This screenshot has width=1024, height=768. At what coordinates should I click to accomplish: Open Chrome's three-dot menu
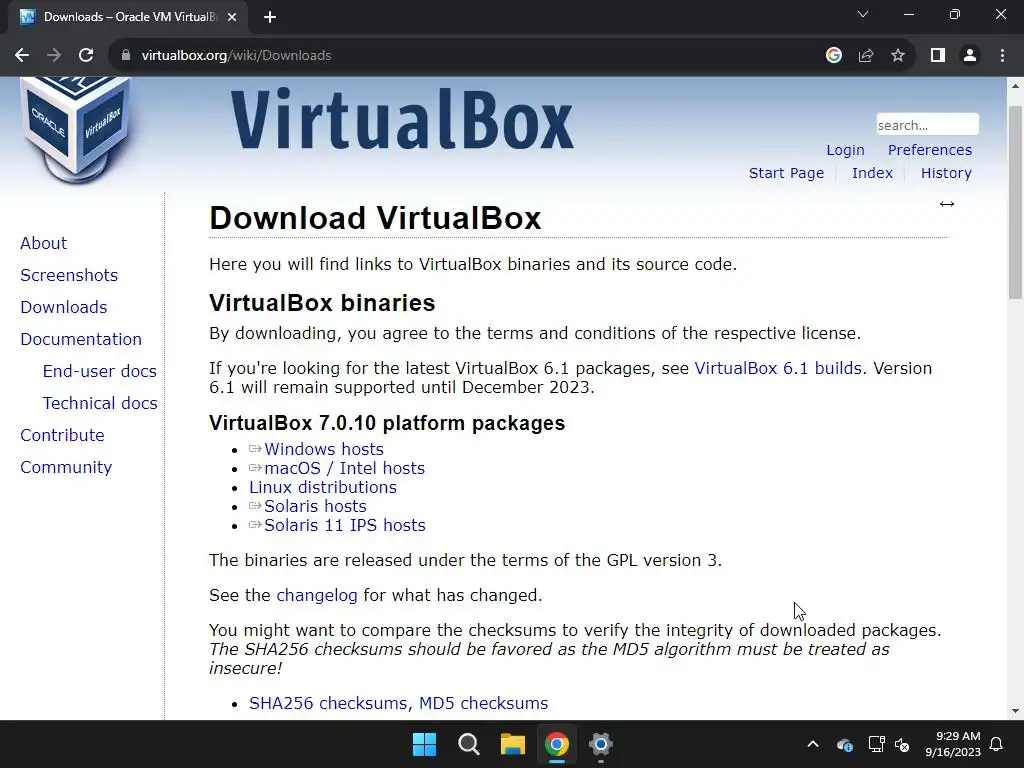coord(1002,56)
